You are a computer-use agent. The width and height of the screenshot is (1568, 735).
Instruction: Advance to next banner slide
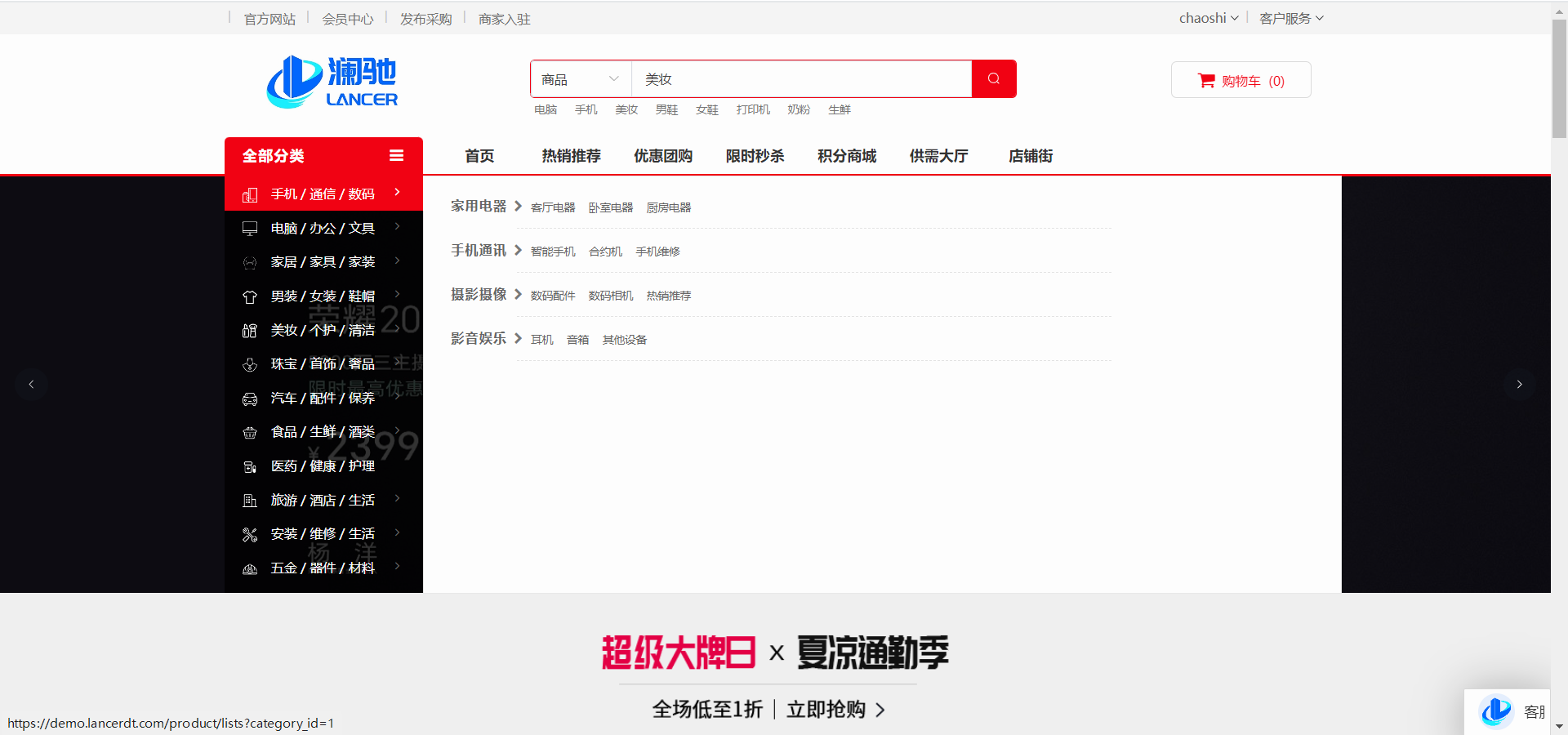coord(1519,384)
